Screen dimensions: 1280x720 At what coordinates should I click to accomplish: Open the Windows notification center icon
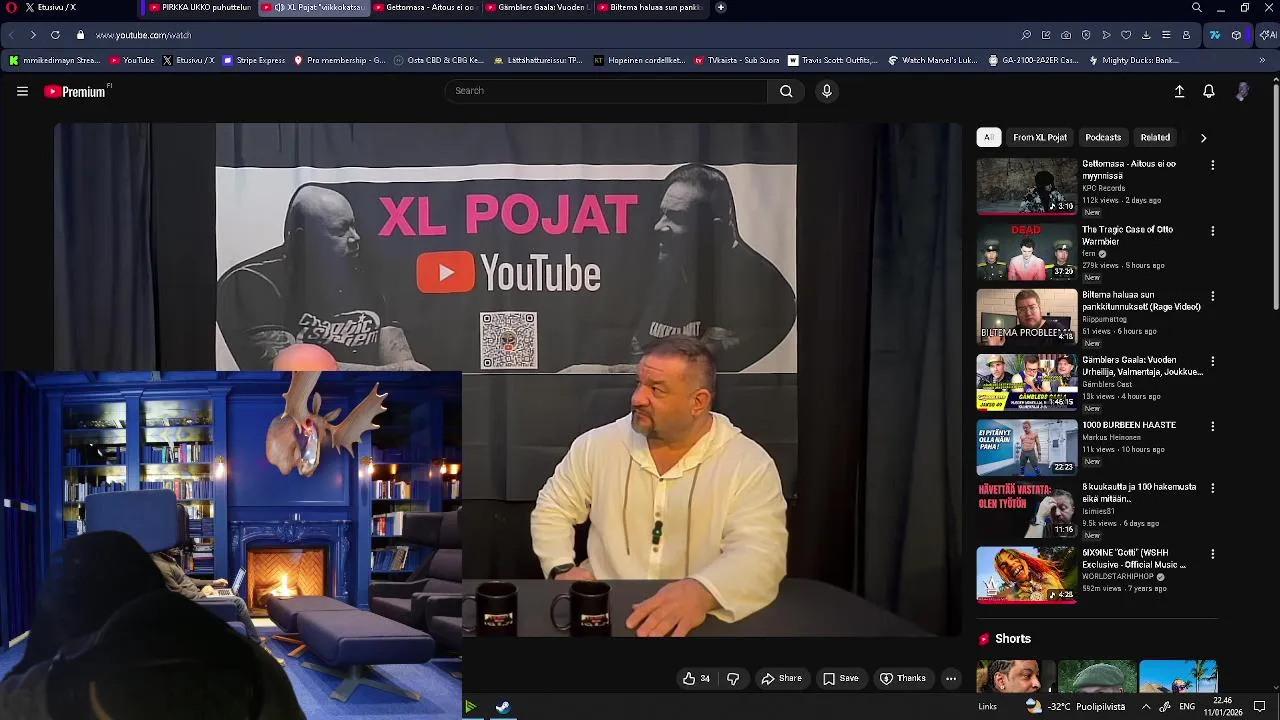pyautogui.click(x=1260, y=706)
